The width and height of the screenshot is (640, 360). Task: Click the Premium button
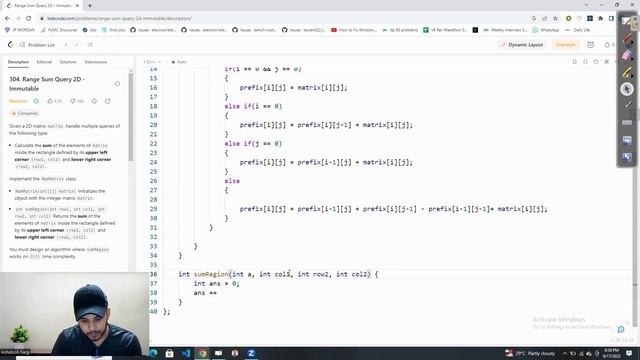pyautogui.click(x=566, y=44)
